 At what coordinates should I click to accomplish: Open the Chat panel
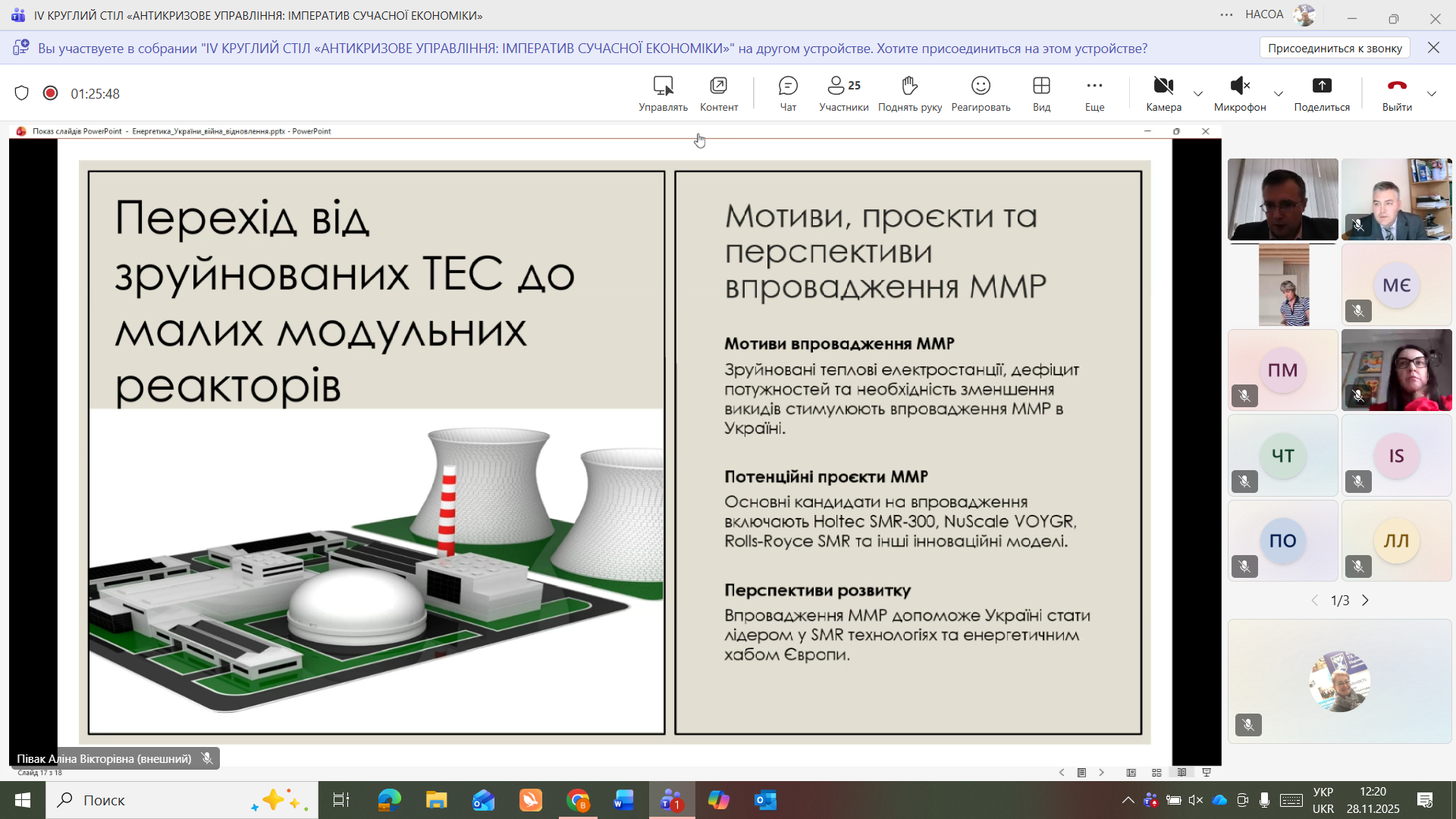pyautogui.click(x=788, y=86)
